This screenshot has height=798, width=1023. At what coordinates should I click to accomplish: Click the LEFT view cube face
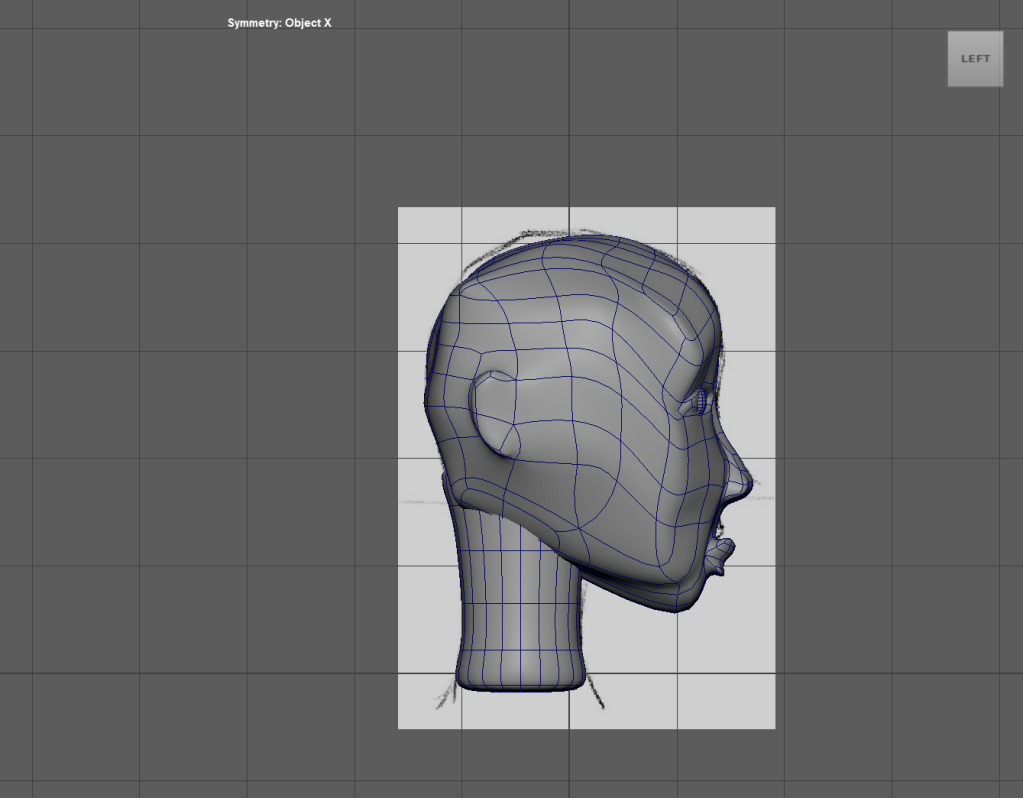pos(975,59)
